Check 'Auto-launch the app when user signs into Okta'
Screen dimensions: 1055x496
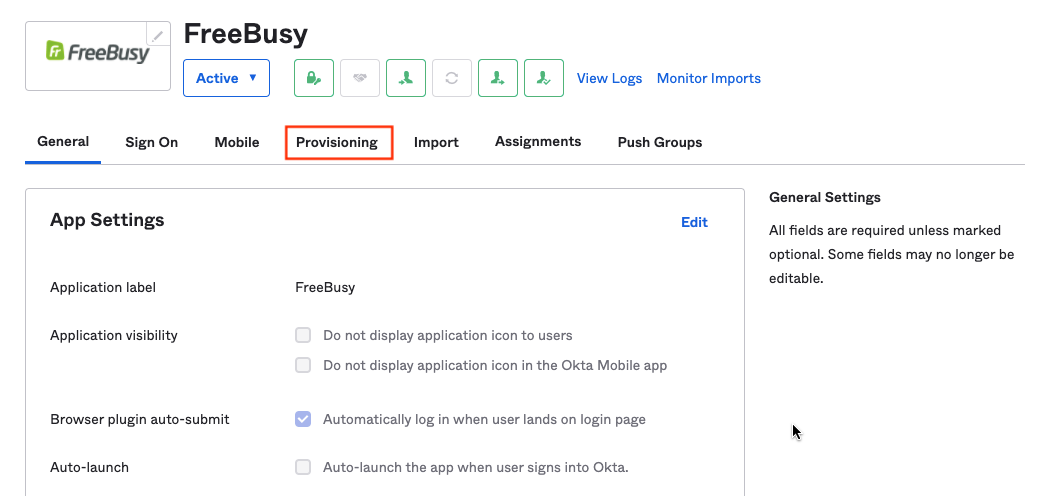click(303, 466)
